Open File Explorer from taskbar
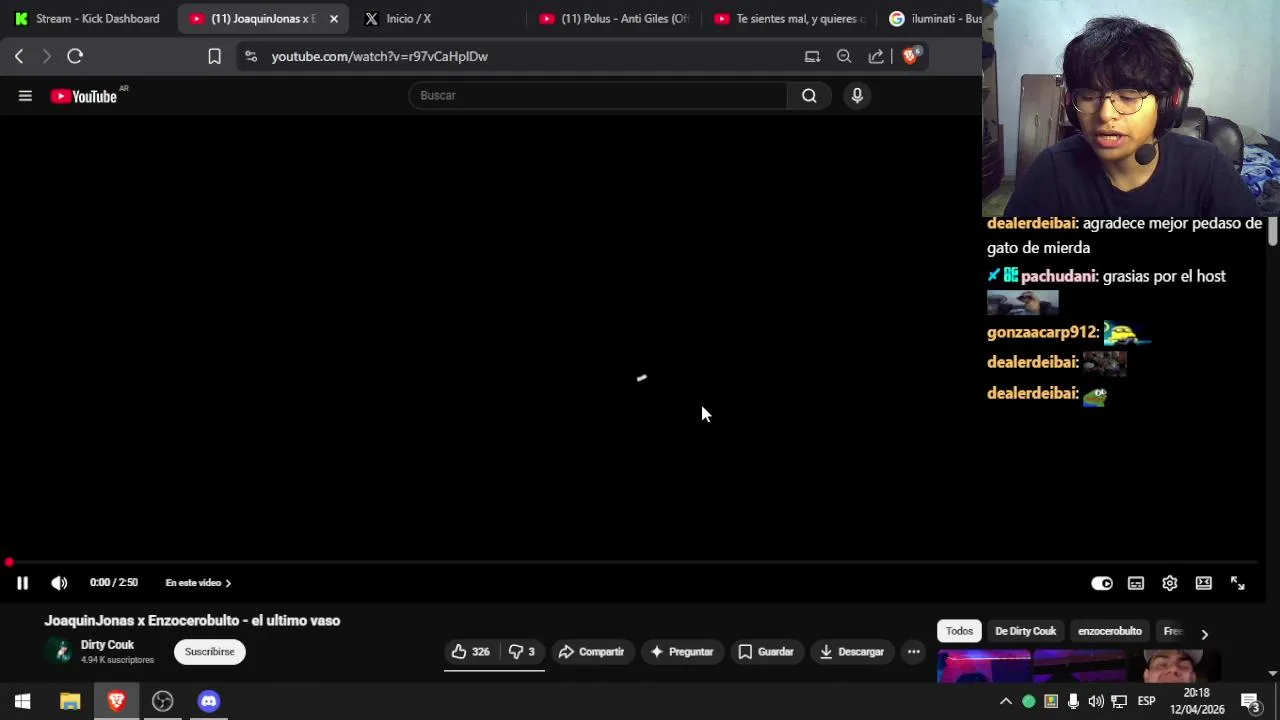 70,701
